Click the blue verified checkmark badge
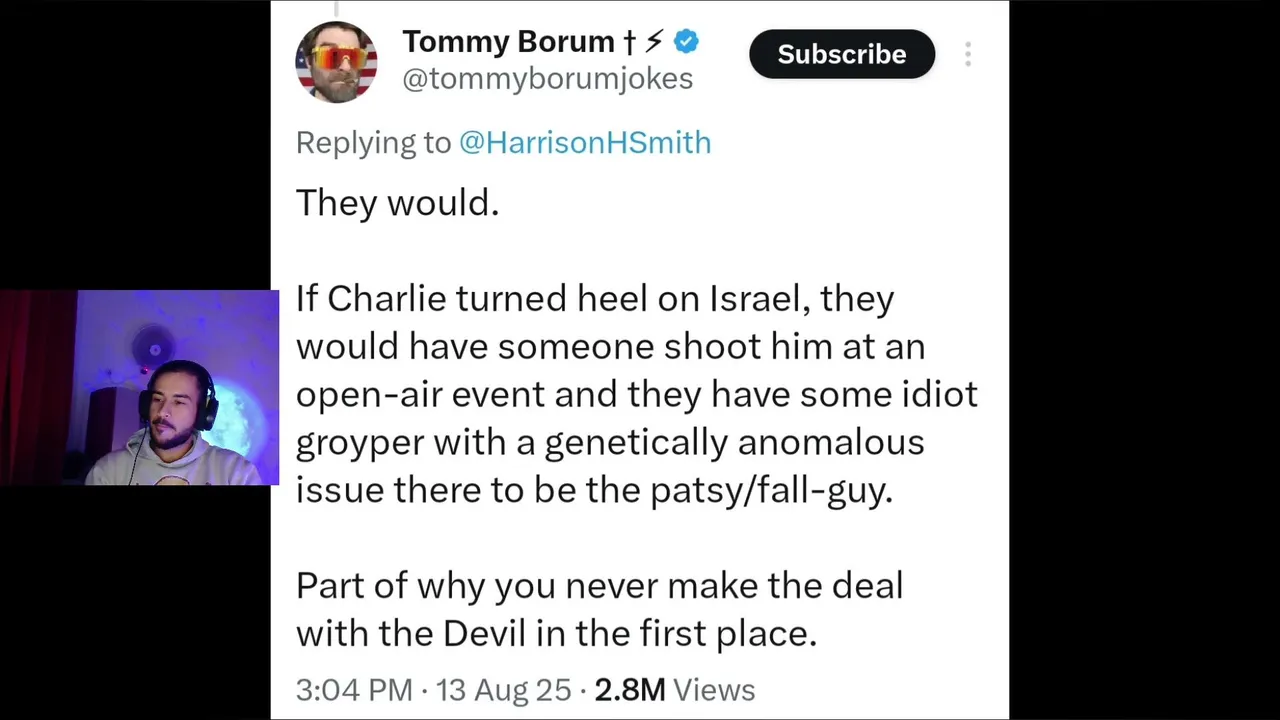The width and height of the screenshot is (1280, 720). [x=686, y=42]
